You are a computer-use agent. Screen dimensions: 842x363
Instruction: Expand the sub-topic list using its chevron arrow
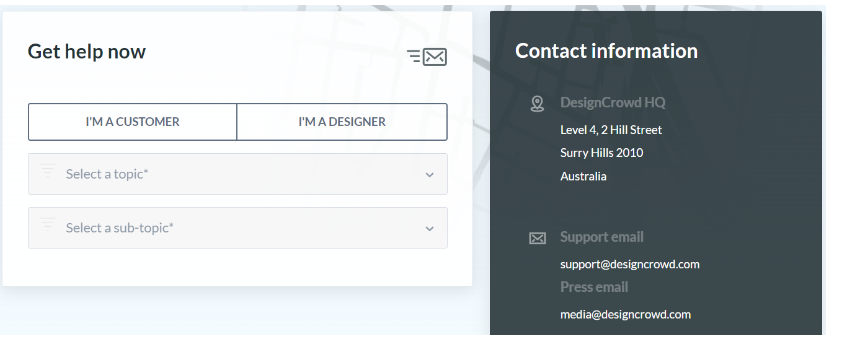point(430,228)
